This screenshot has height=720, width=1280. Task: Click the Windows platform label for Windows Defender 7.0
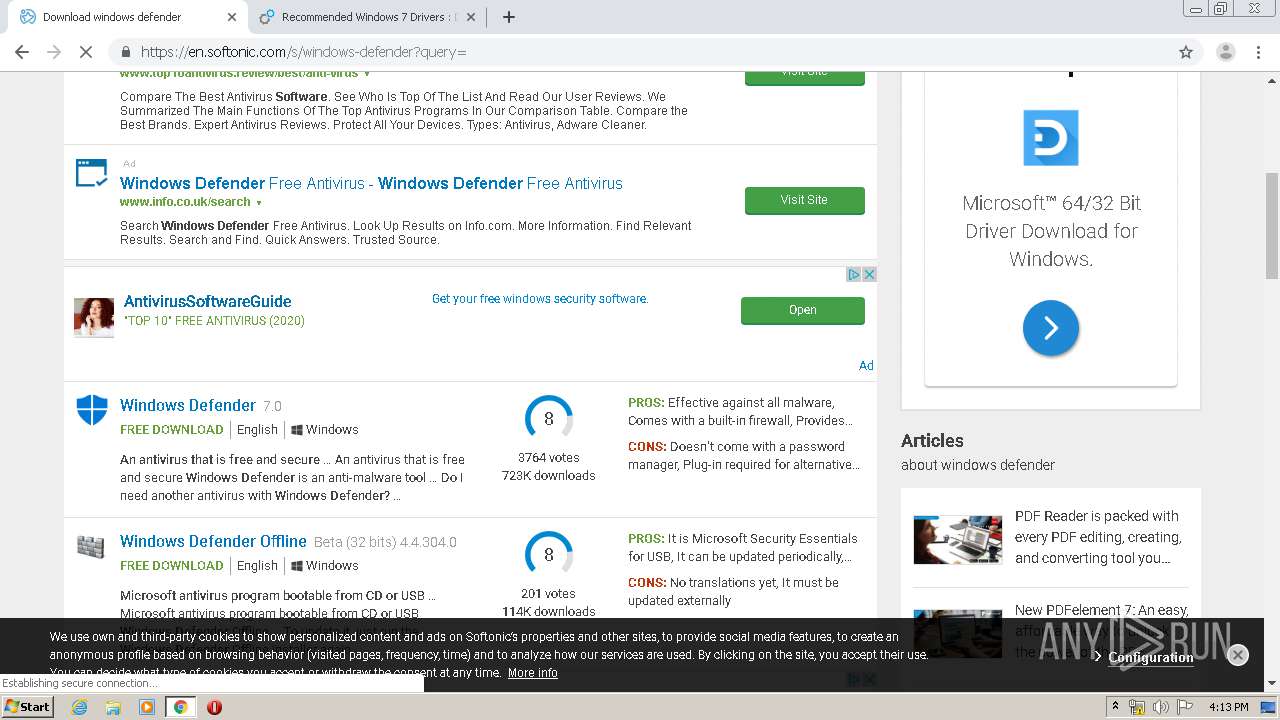pos(325,429)
